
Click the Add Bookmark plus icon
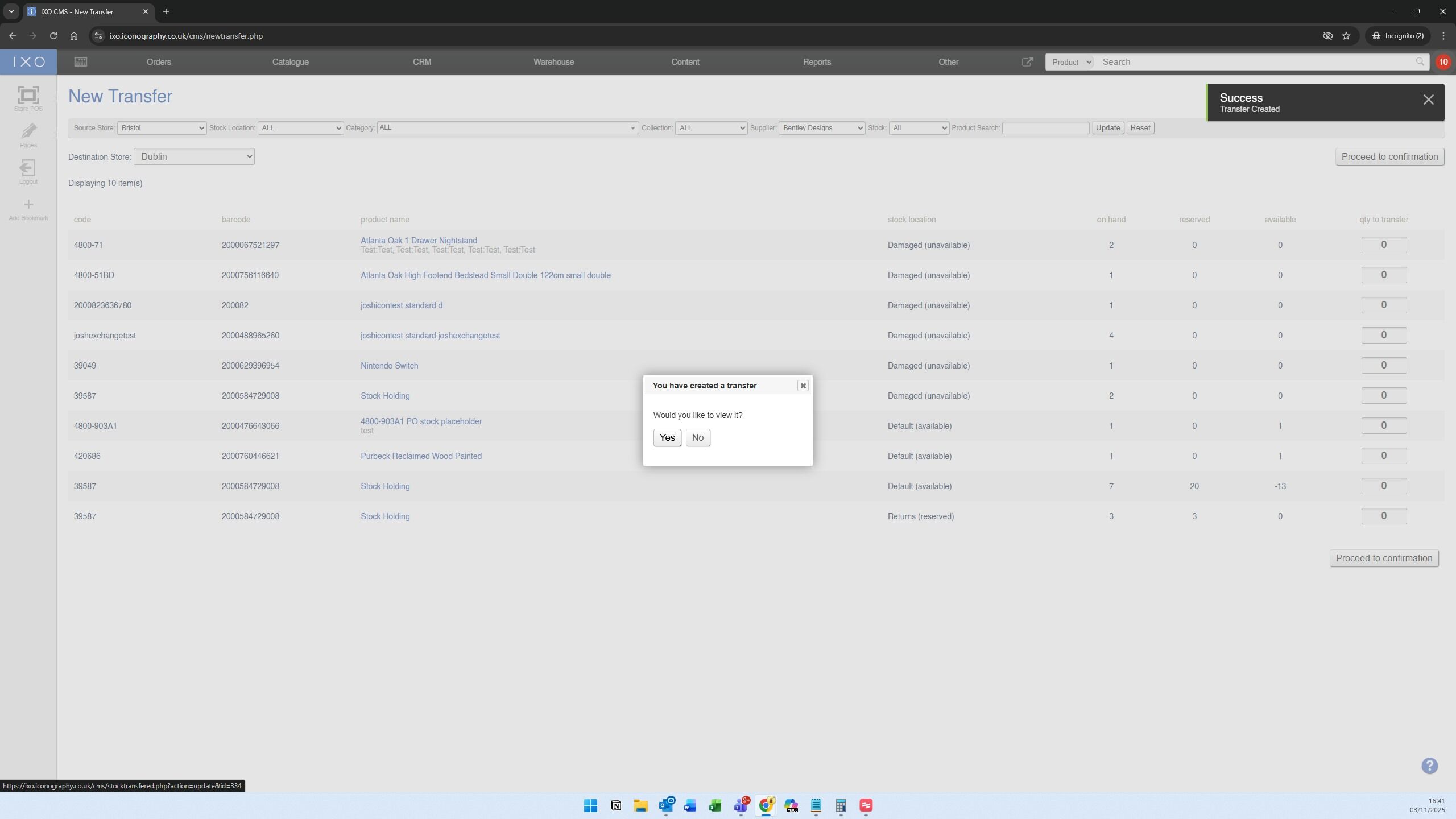(28, 205)
